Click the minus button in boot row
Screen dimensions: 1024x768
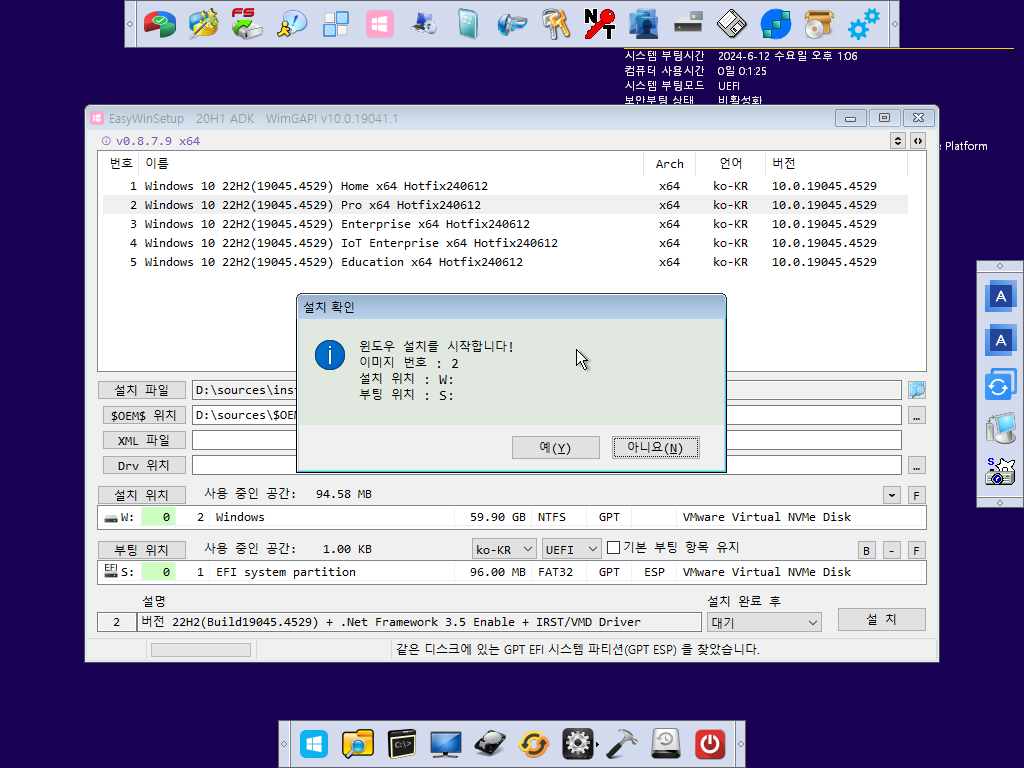(891, 551)
